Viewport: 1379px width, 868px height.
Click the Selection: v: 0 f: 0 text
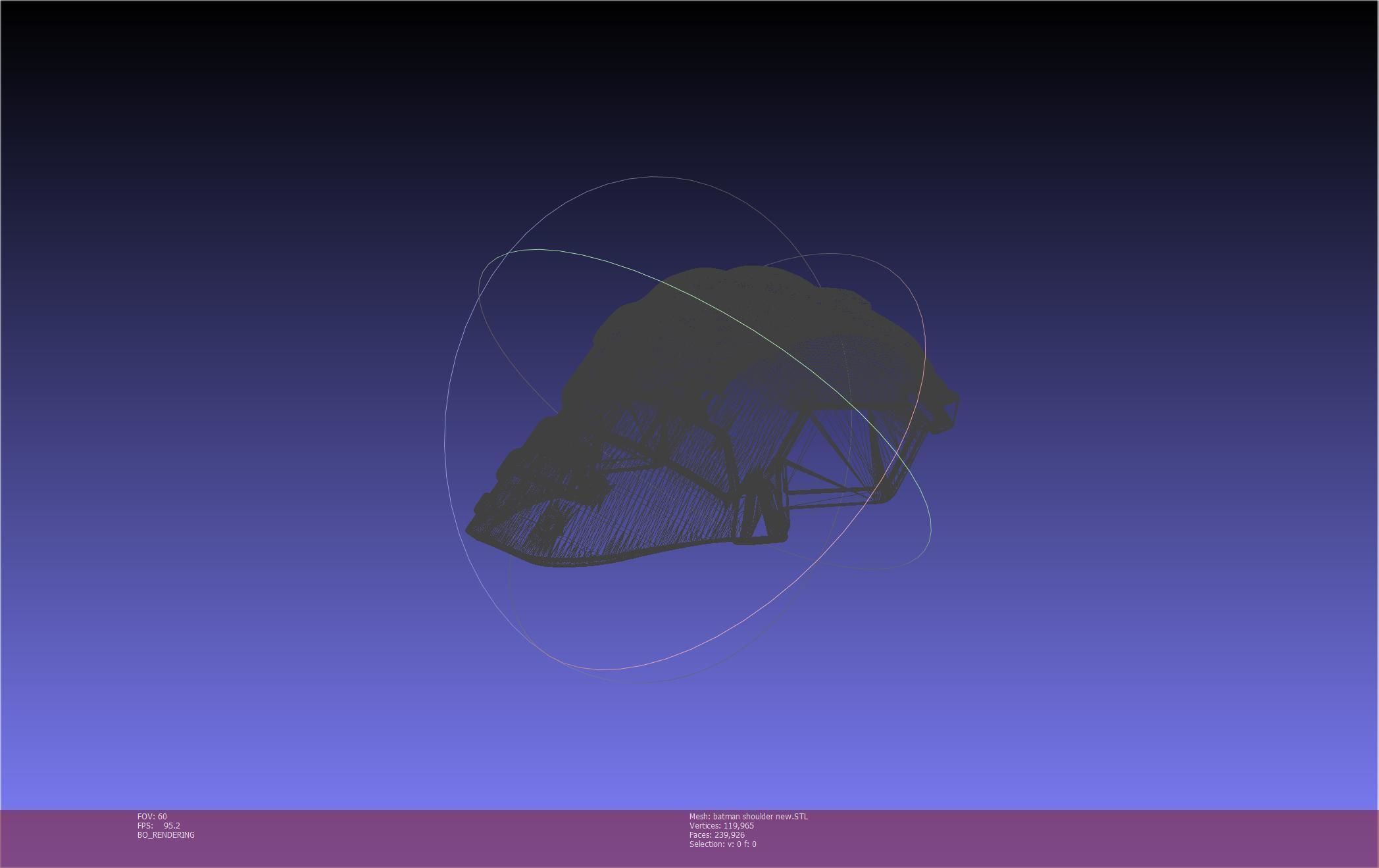pyautogui.click(x=722, y=844)
